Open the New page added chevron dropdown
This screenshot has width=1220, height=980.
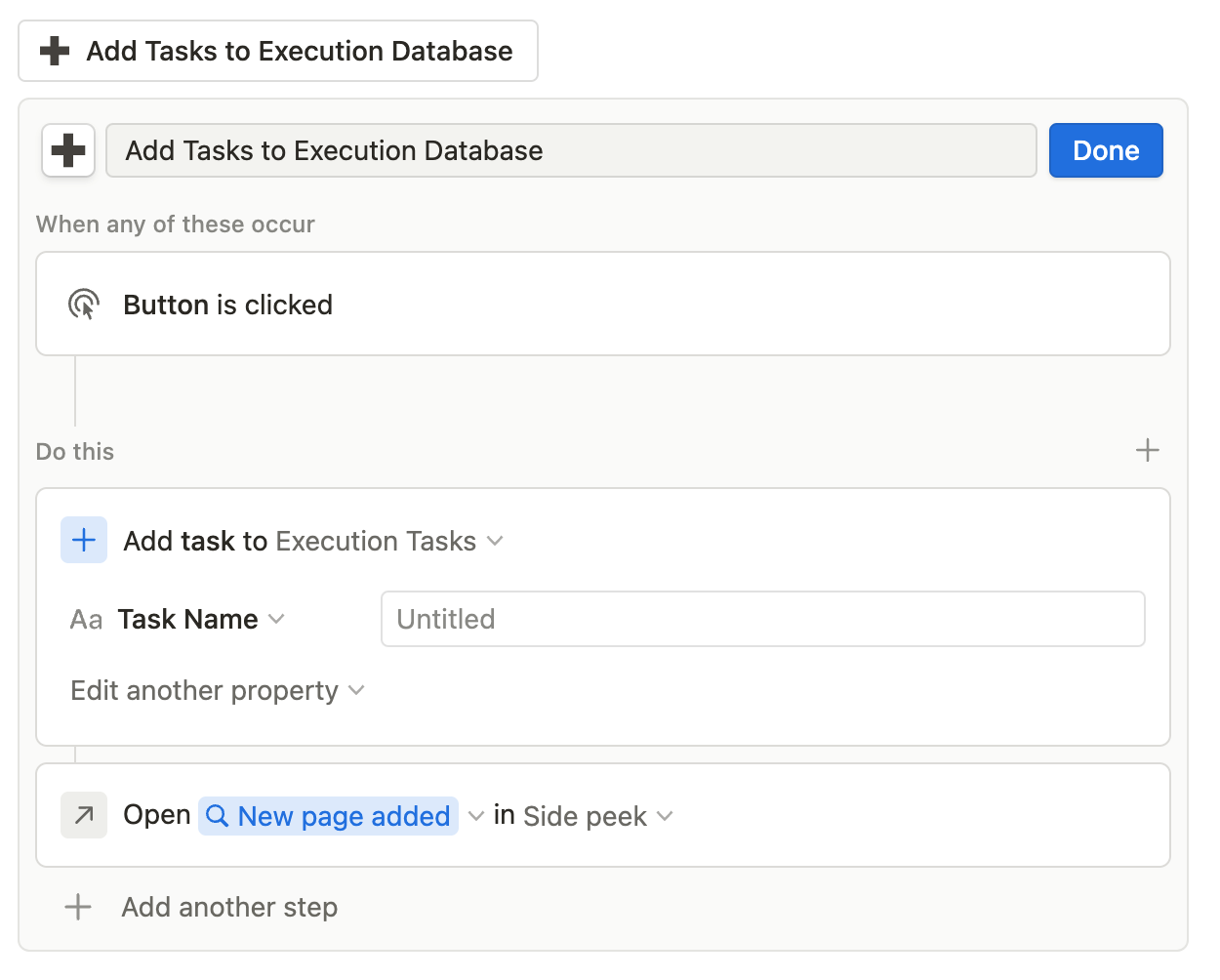(476, 816)
